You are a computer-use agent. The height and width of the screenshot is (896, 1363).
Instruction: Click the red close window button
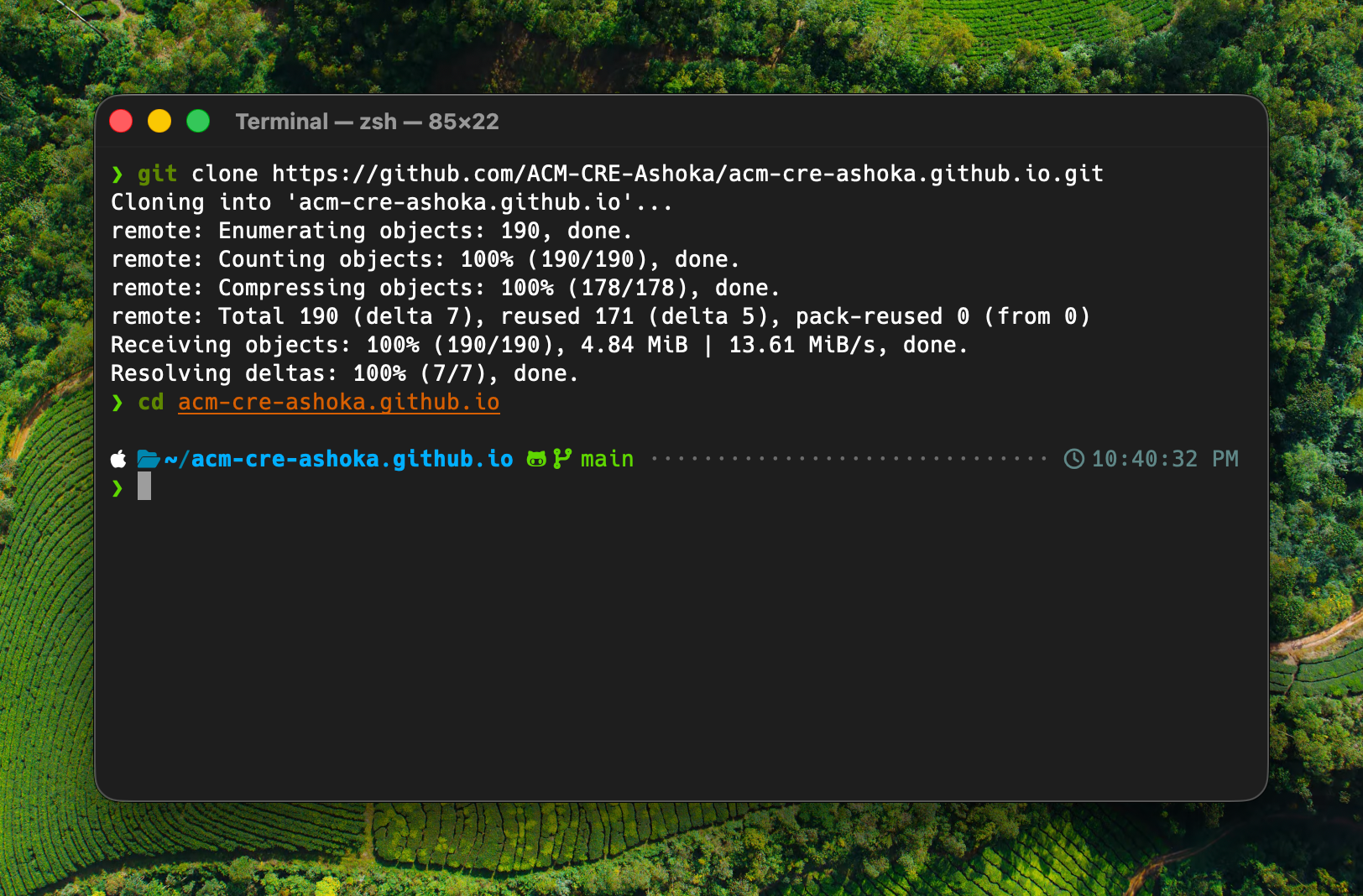121,122
